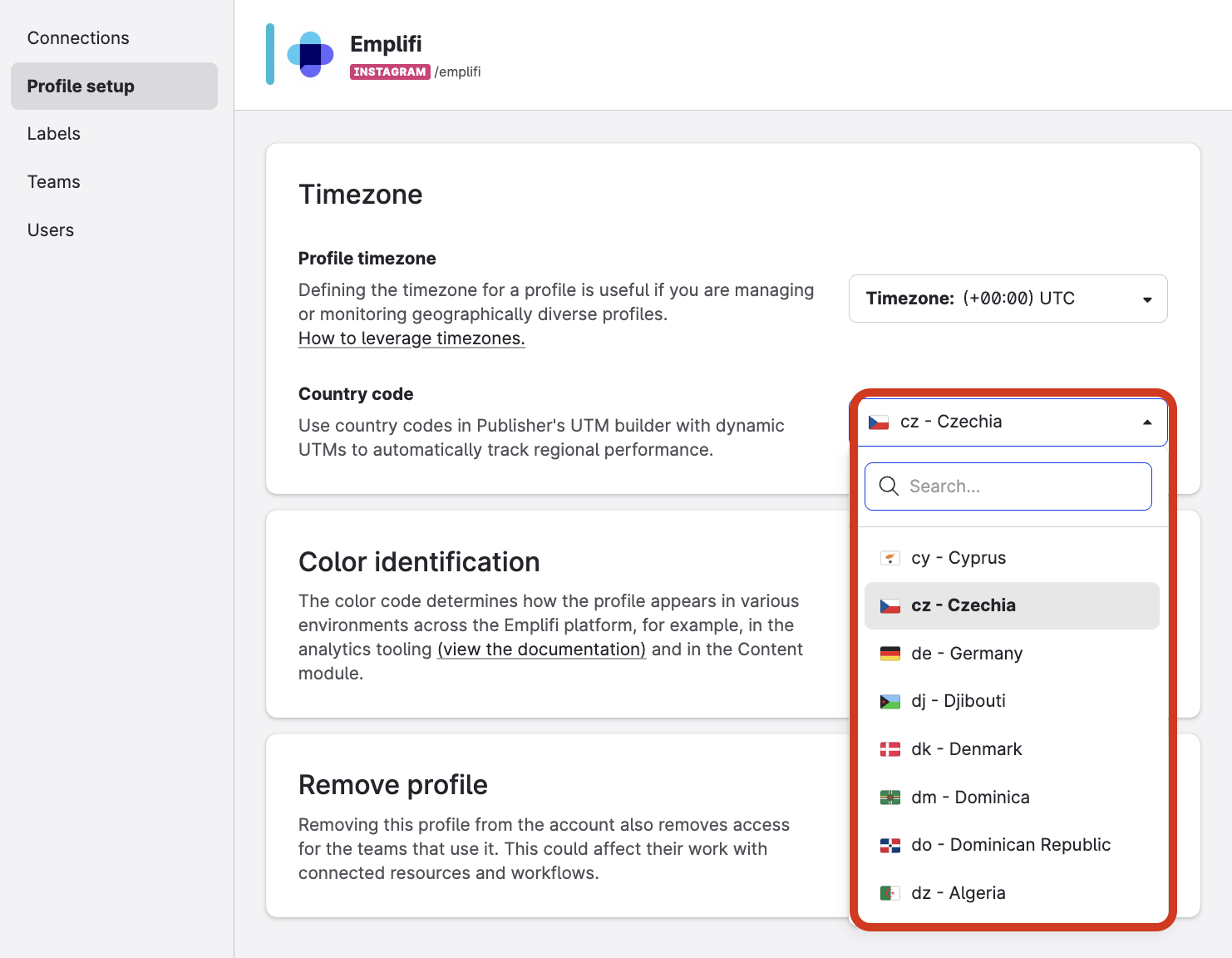Click the INSTAGRAM network badge
This screenshot has width=1232, height=958.
point(390,72)
